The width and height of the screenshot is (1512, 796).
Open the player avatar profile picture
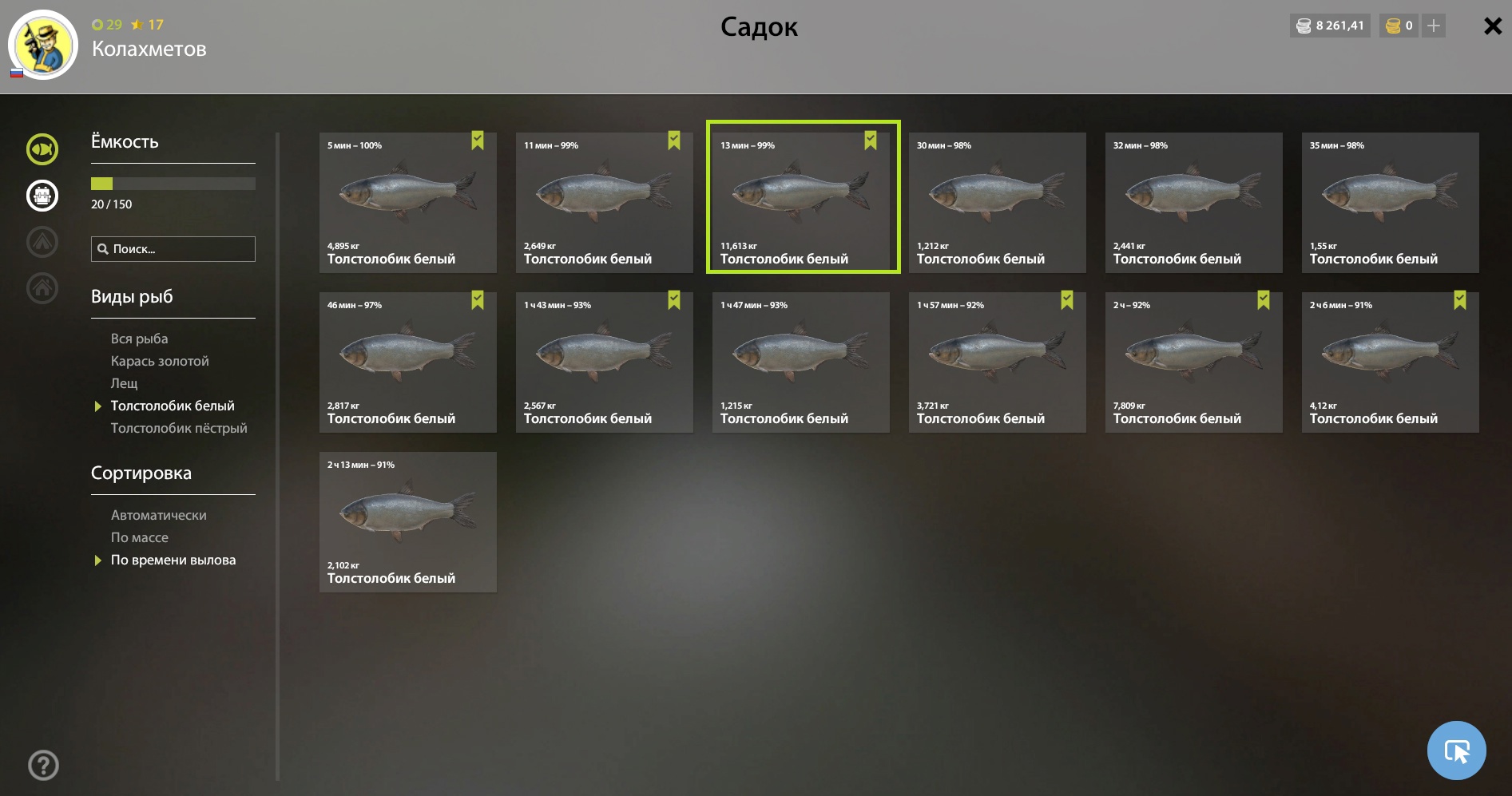coord(43,45)
